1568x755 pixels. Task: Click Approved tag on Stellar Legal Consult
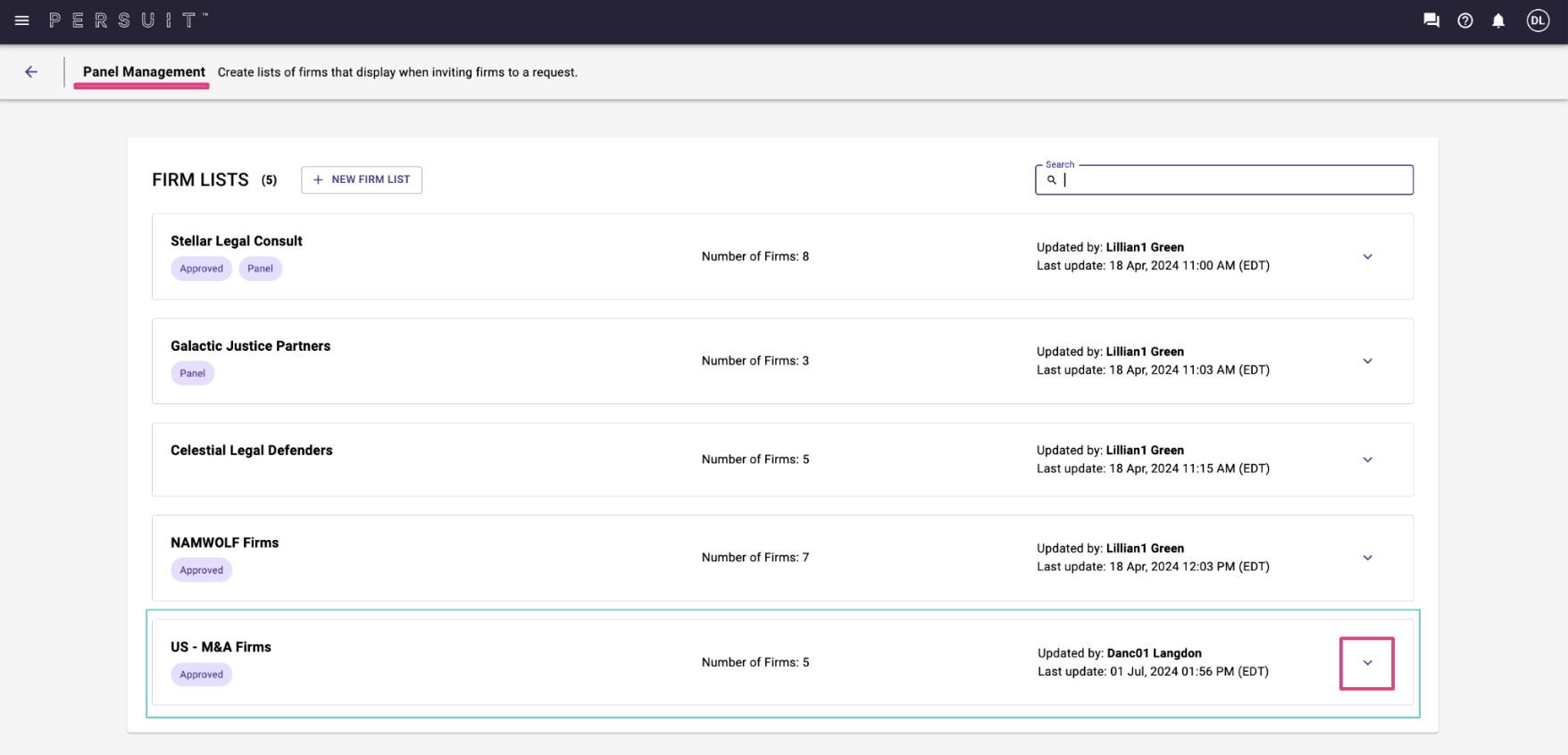202,269
